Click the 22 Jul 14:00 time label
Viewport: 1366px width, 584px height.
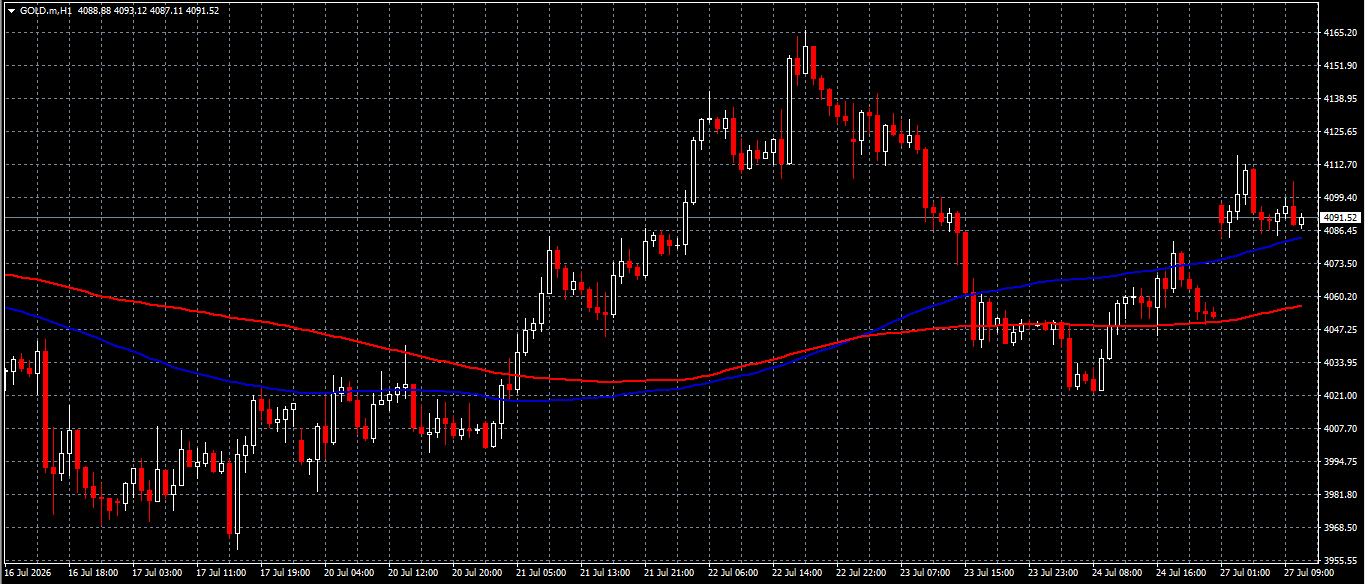click(797, 574)
